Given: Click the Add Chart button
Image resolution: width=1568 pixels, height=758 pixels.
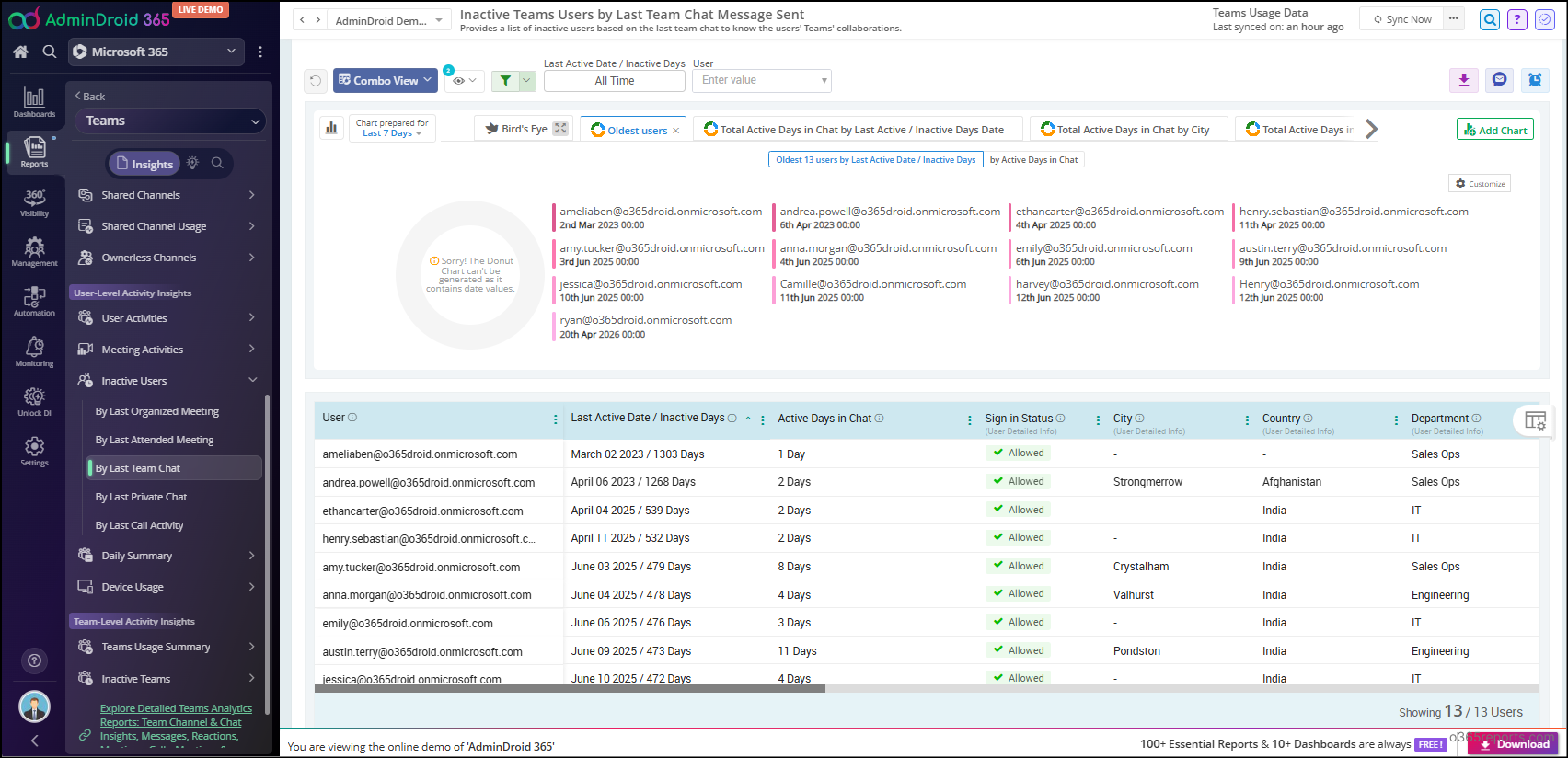Looking at the screenshot, I should point(1494,130).
